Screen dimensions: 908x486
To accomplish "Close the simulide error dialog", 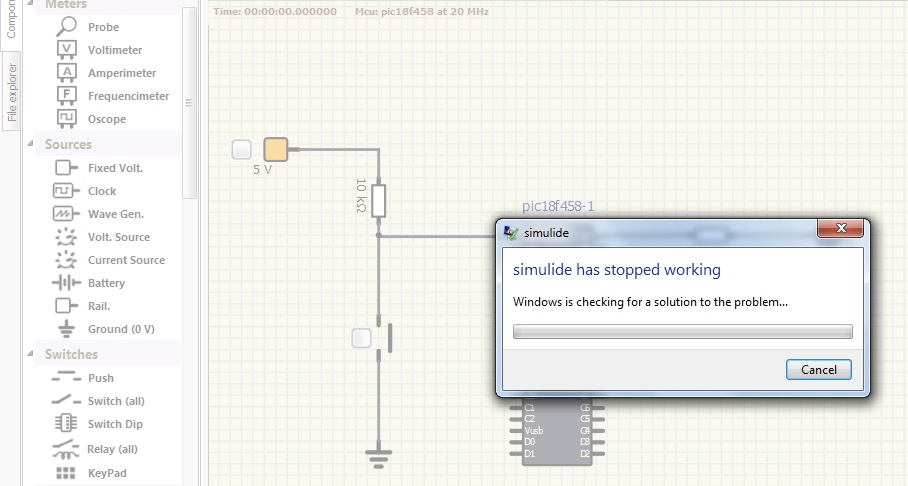I will [840, 228].
